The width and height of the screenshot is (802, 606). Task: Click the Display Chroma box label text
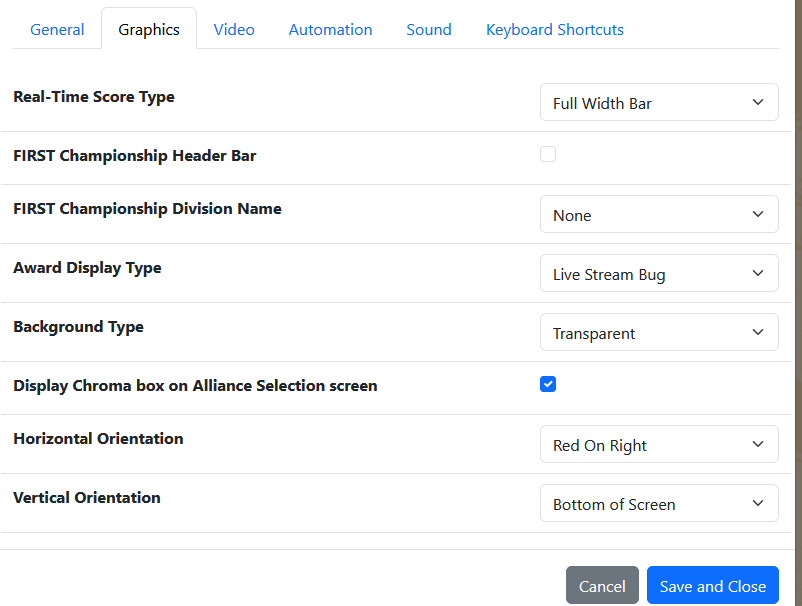pos(195,386)
